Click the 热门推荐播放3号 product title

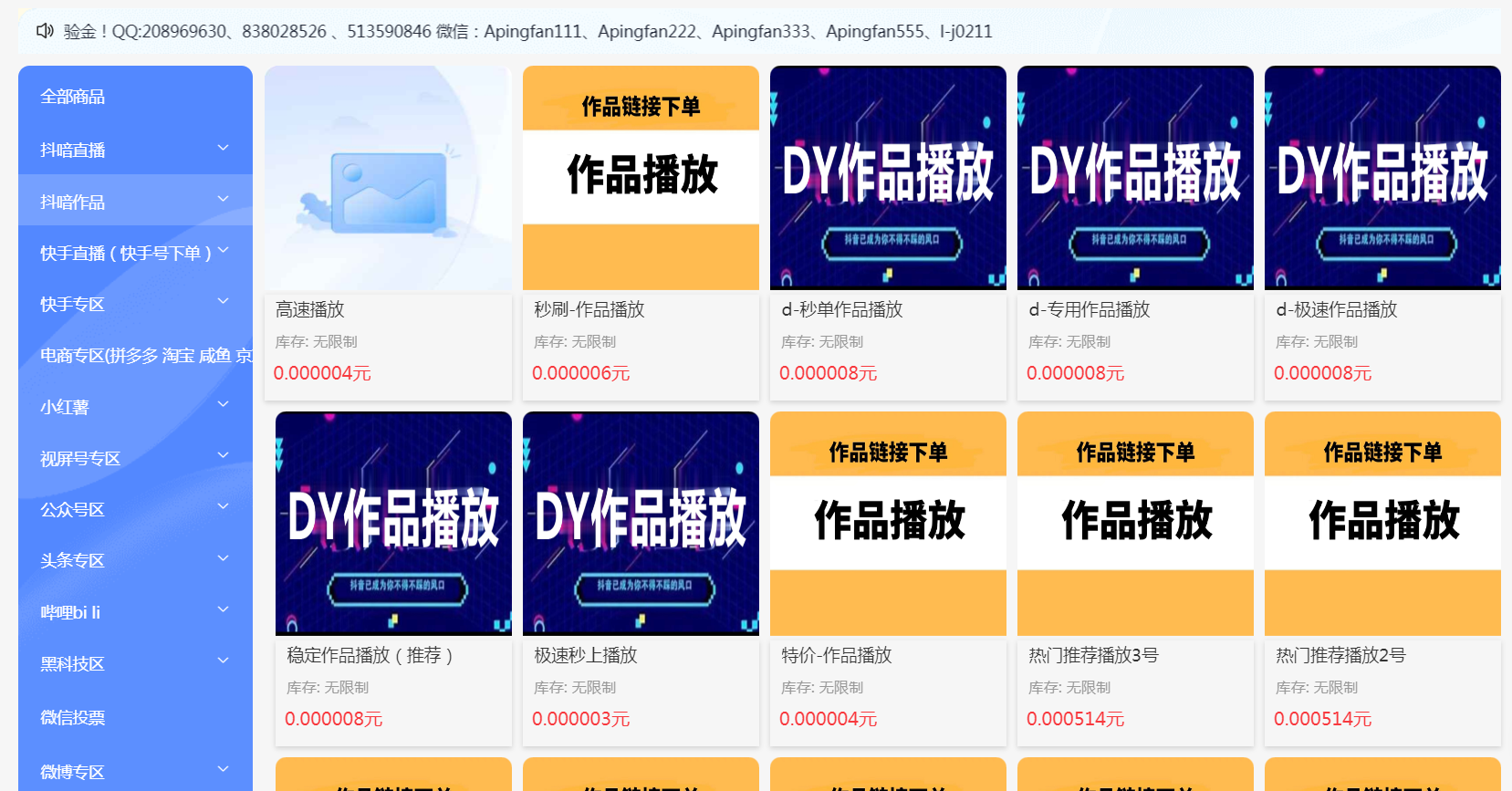click(1093, 655)
